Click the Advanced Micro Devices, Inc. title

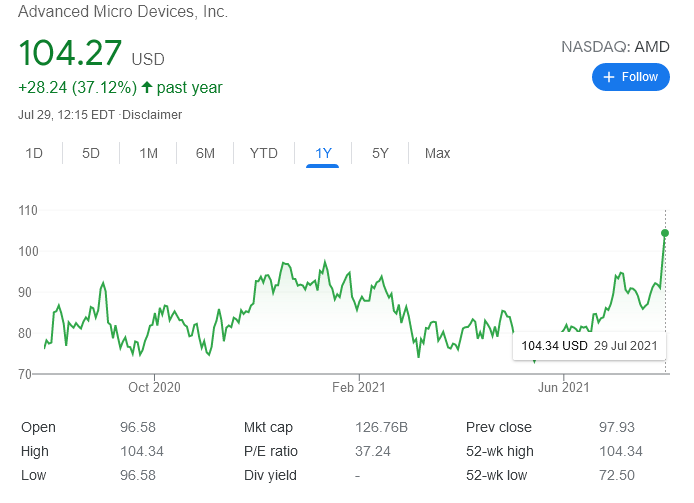pos(123,12)
